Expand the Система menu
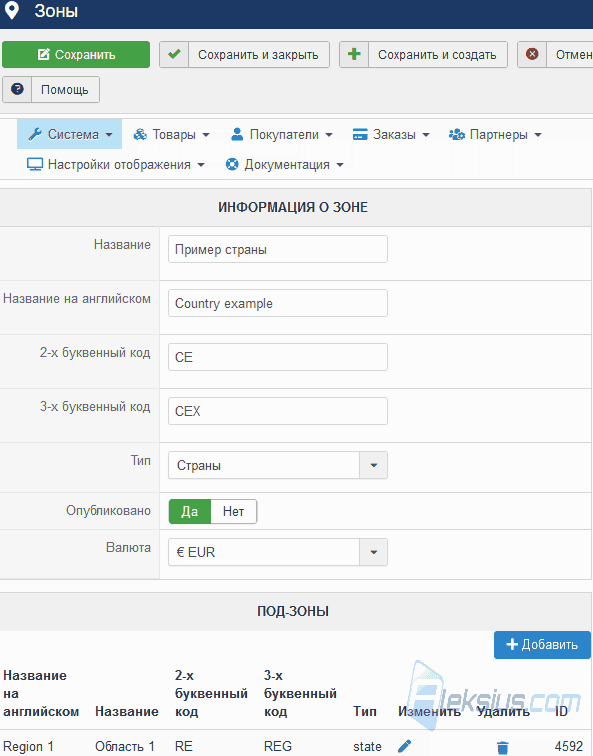593x756 pixels. click(69, 134)
